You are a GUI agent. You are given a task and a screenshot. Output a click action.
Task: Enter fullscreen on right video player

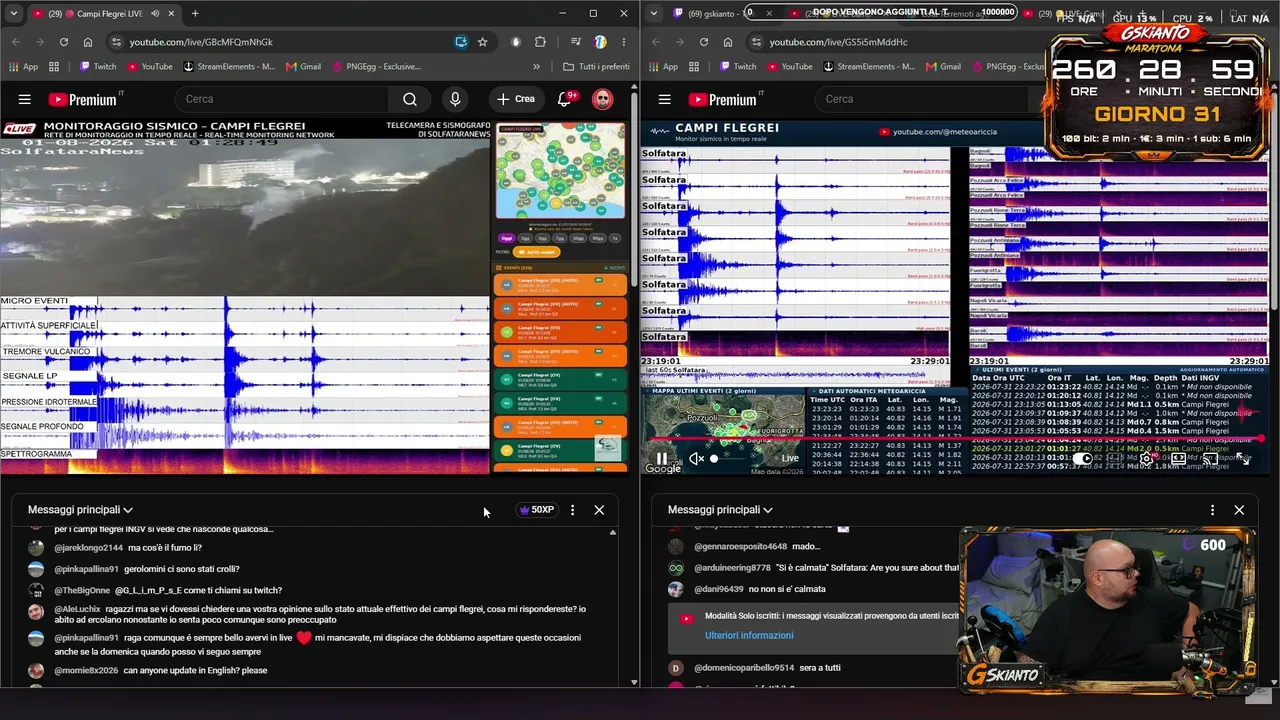[x=1242, y=459]
